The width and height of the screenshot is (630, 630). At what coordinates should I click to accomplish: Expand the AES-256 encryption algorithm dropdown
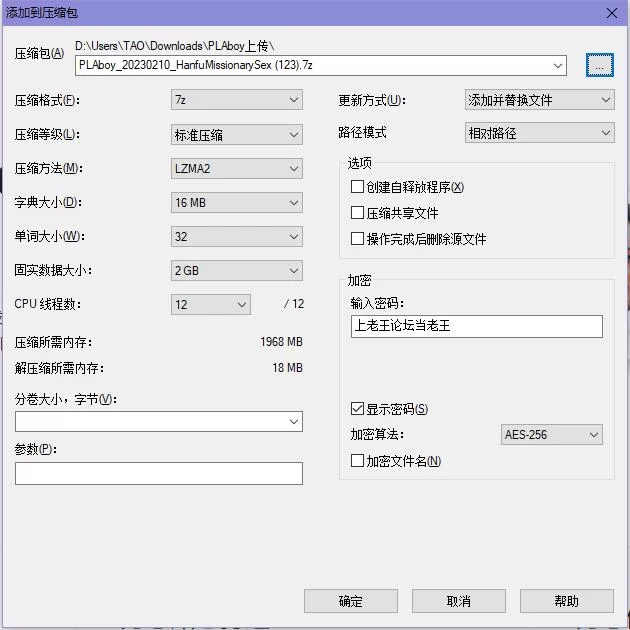[552, 435]
